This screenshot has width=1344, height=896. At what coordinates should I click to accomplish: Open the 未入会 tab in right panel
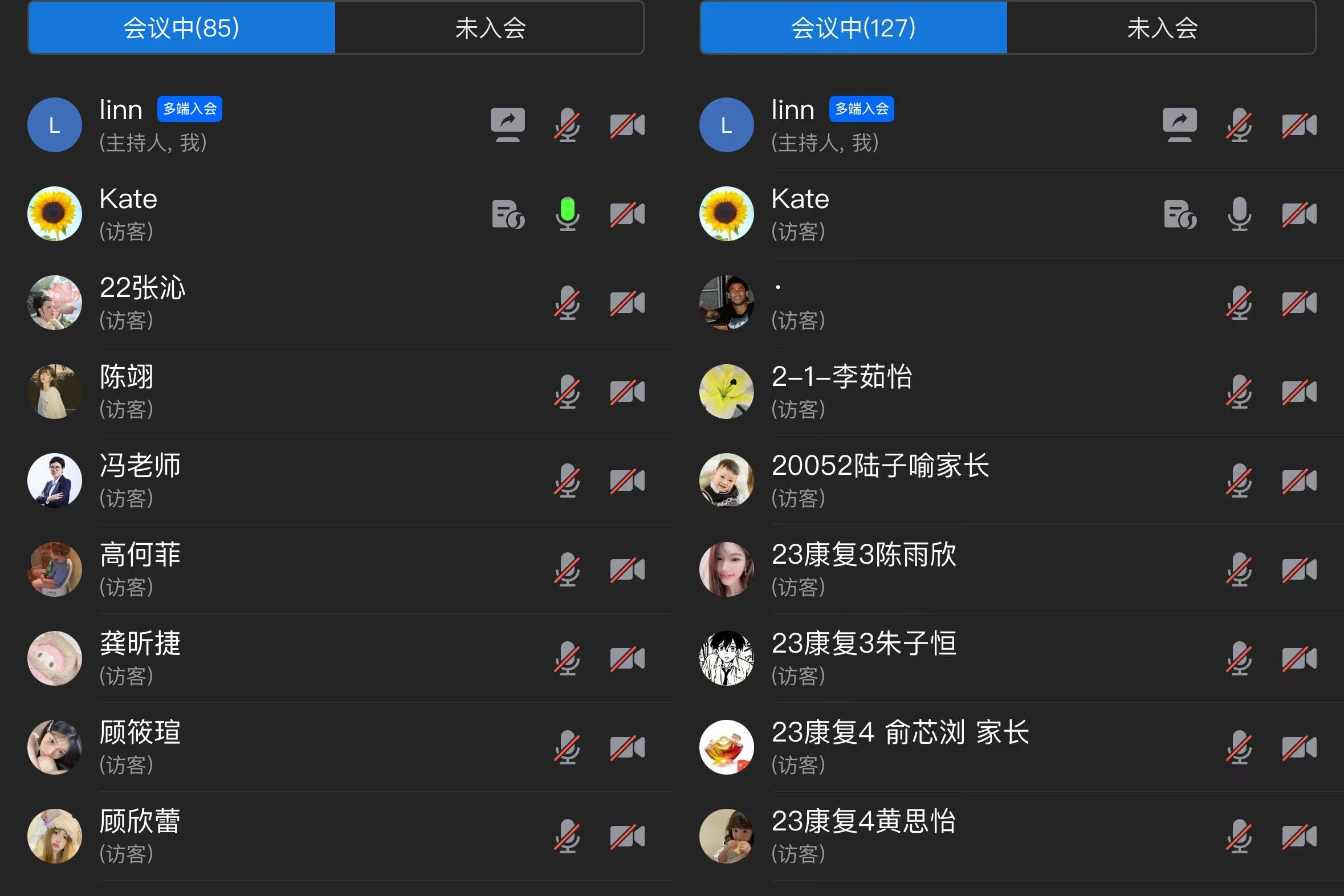[1161, 27]
